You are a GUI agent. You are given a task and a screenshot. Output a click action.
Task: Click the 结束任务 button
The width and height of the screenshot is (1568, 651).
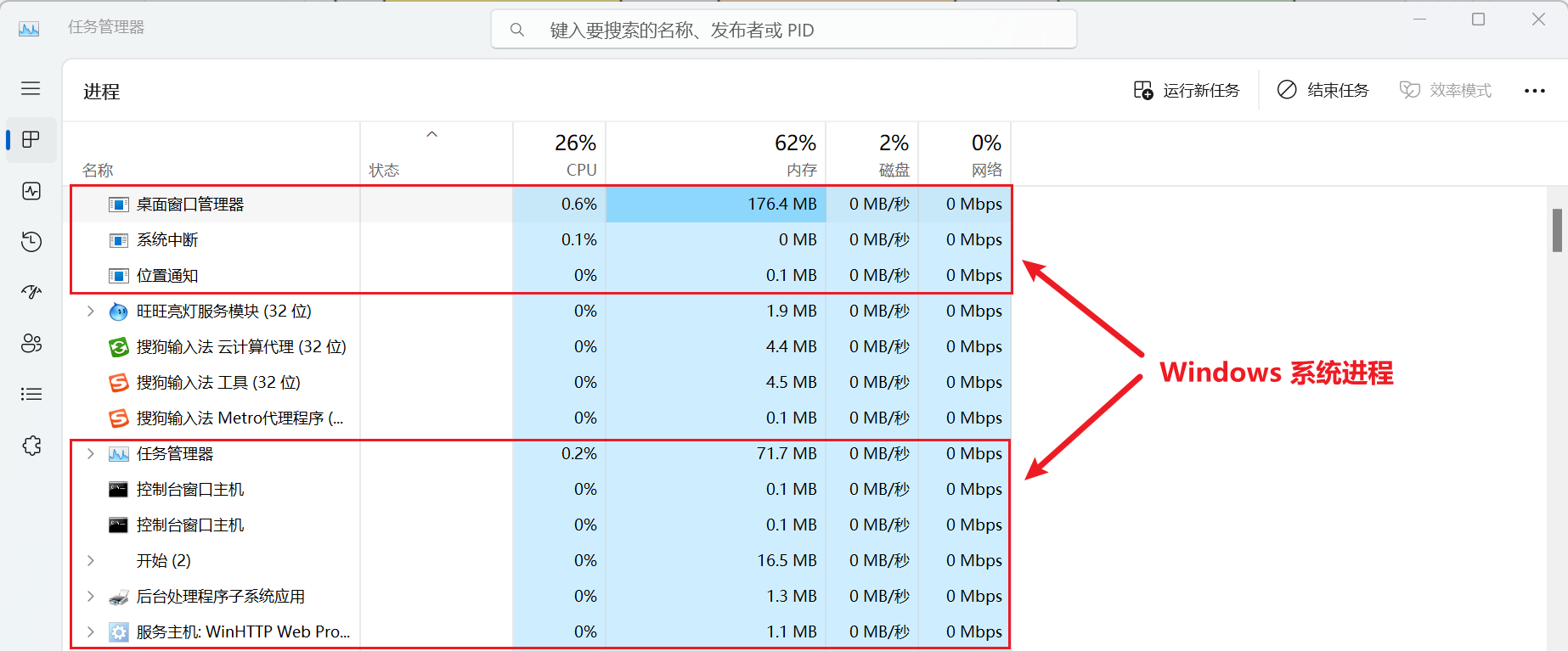click(x=1323, y=90)
